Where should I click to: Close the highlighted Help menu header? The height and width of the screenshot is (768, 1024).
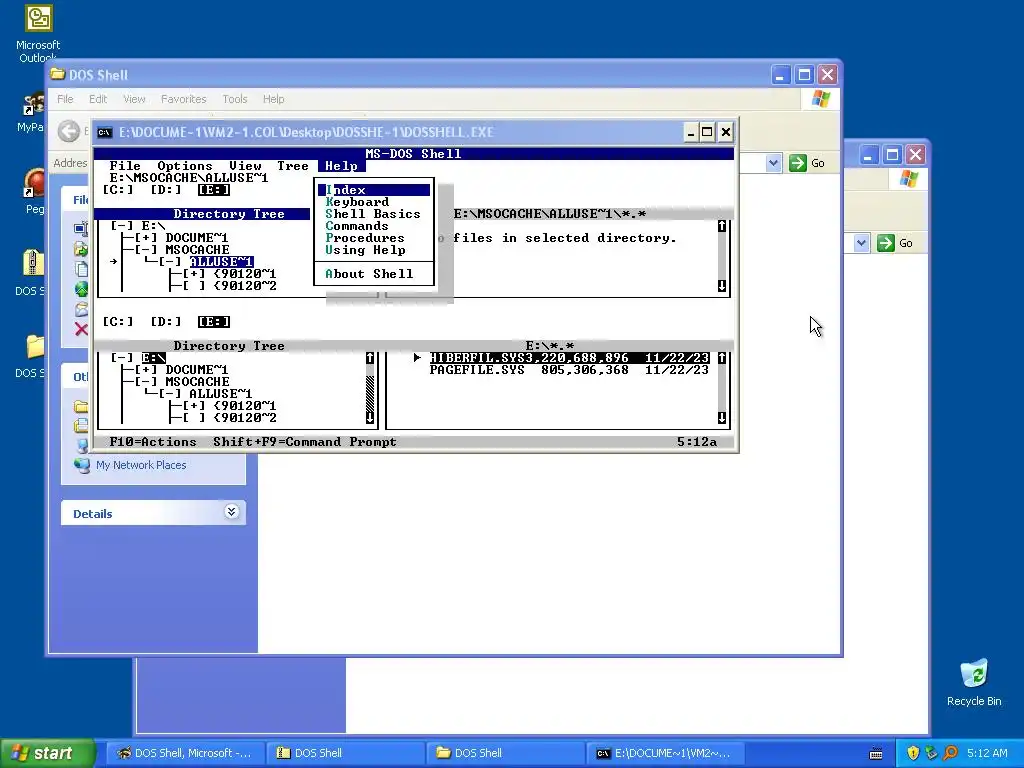(x=342, y=166)
